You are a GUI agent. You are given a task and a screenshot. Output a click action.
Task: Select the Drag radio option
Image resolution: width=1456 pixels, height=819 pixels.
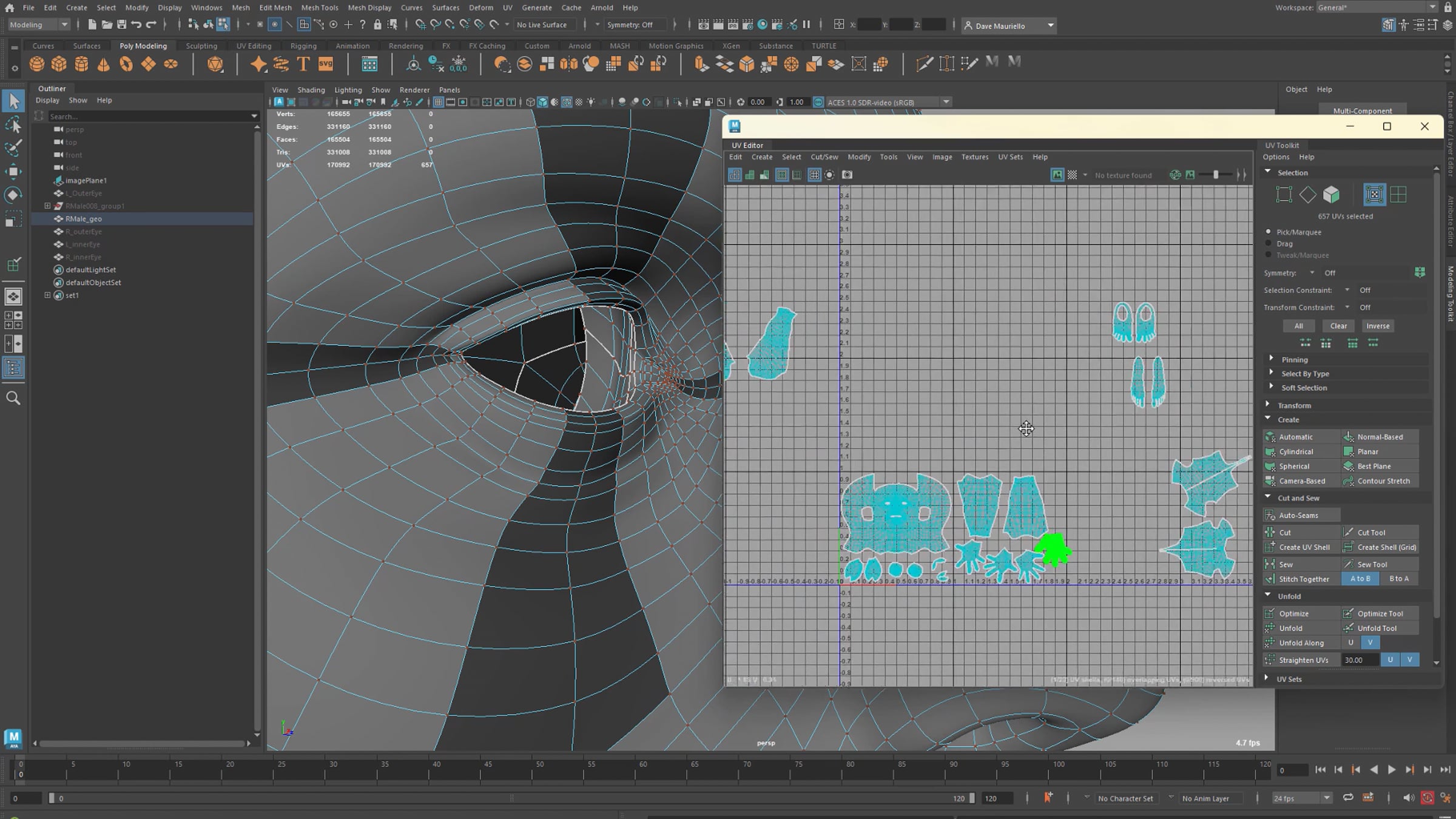coord(1269,243)
